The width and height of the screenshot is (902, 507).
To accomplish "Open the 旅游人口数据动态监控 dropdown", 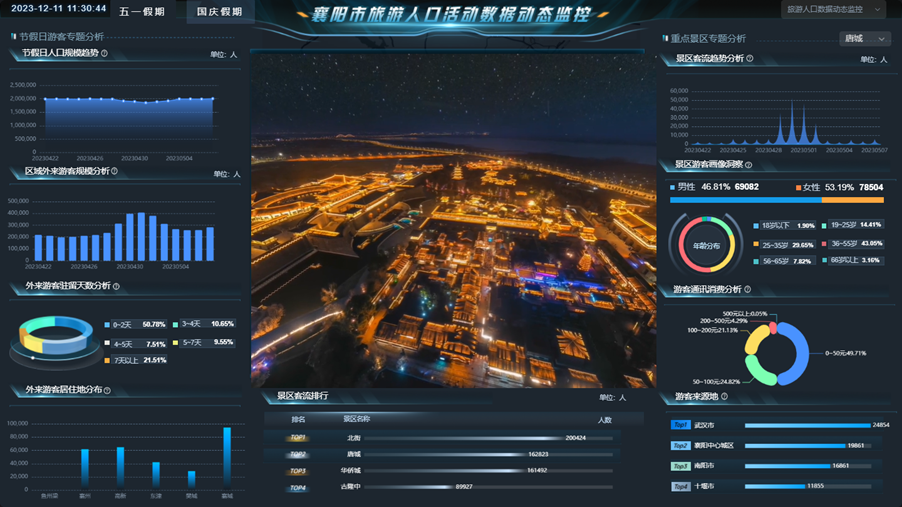I will [x=833, y=10].
